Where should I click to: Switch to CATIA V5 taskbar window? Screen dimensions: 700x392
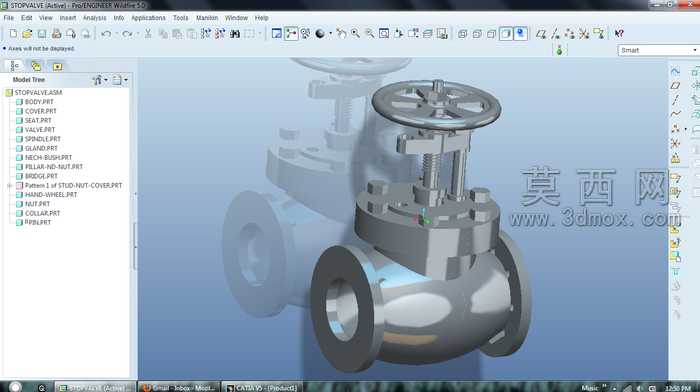(262, 388)
